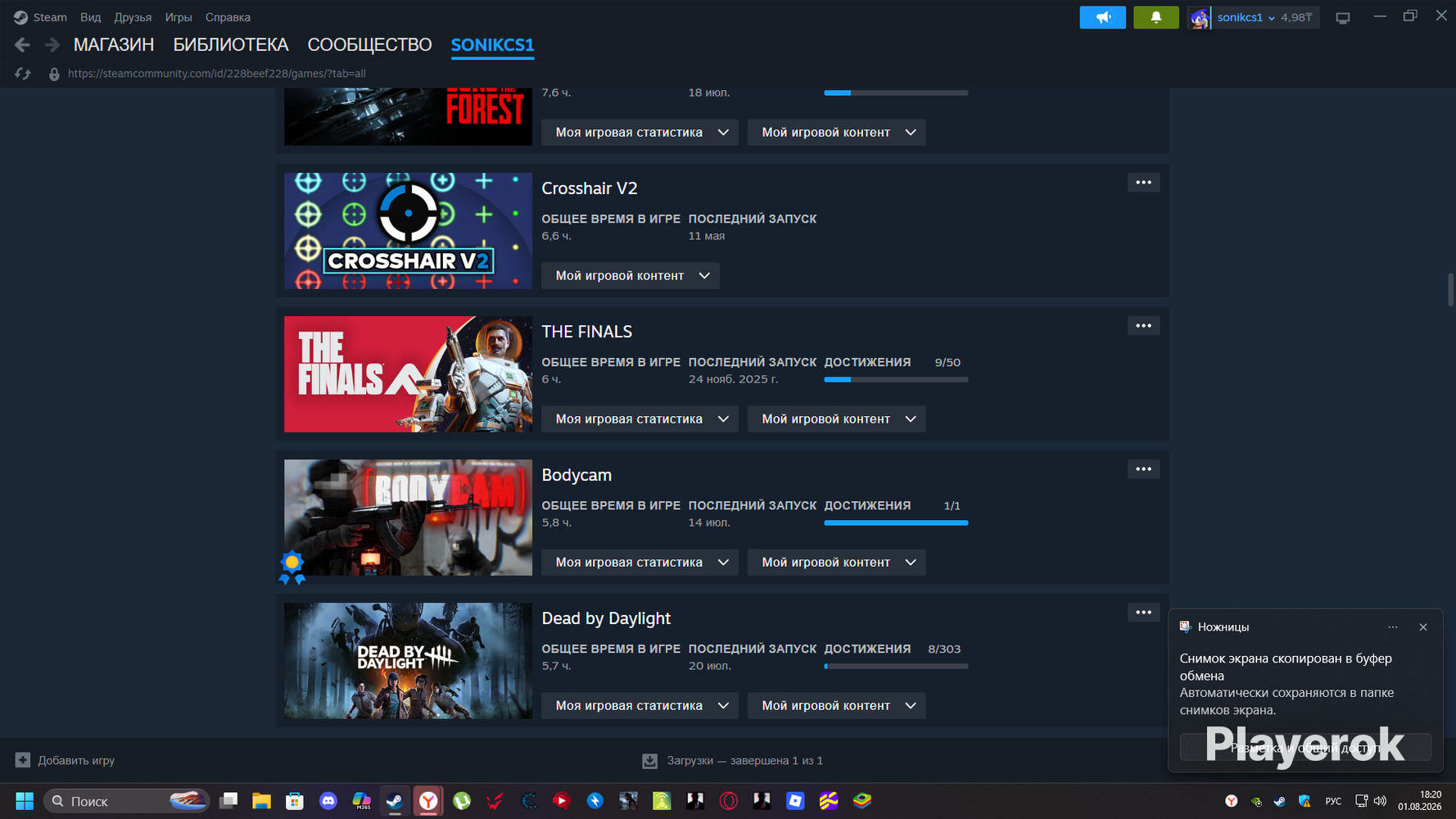Open the three-dots menu for Bodycam
This screenshot has height=819, width=1456.
[1143, 469]
